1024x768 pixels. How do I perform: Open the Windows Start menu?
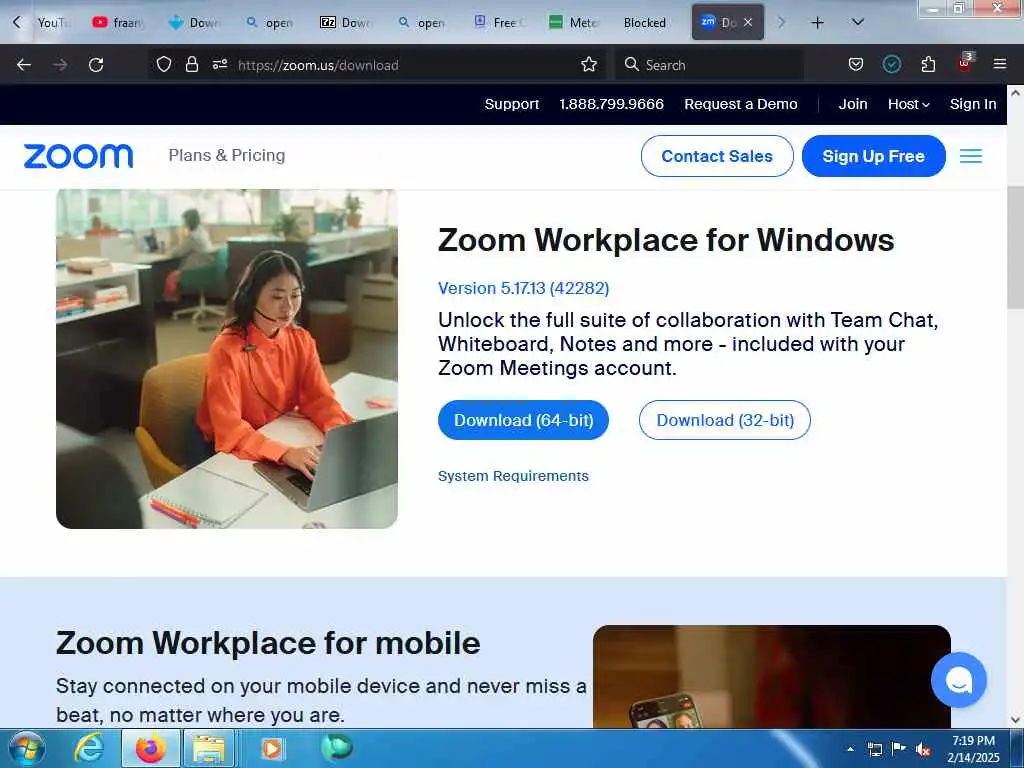[26, 748]
